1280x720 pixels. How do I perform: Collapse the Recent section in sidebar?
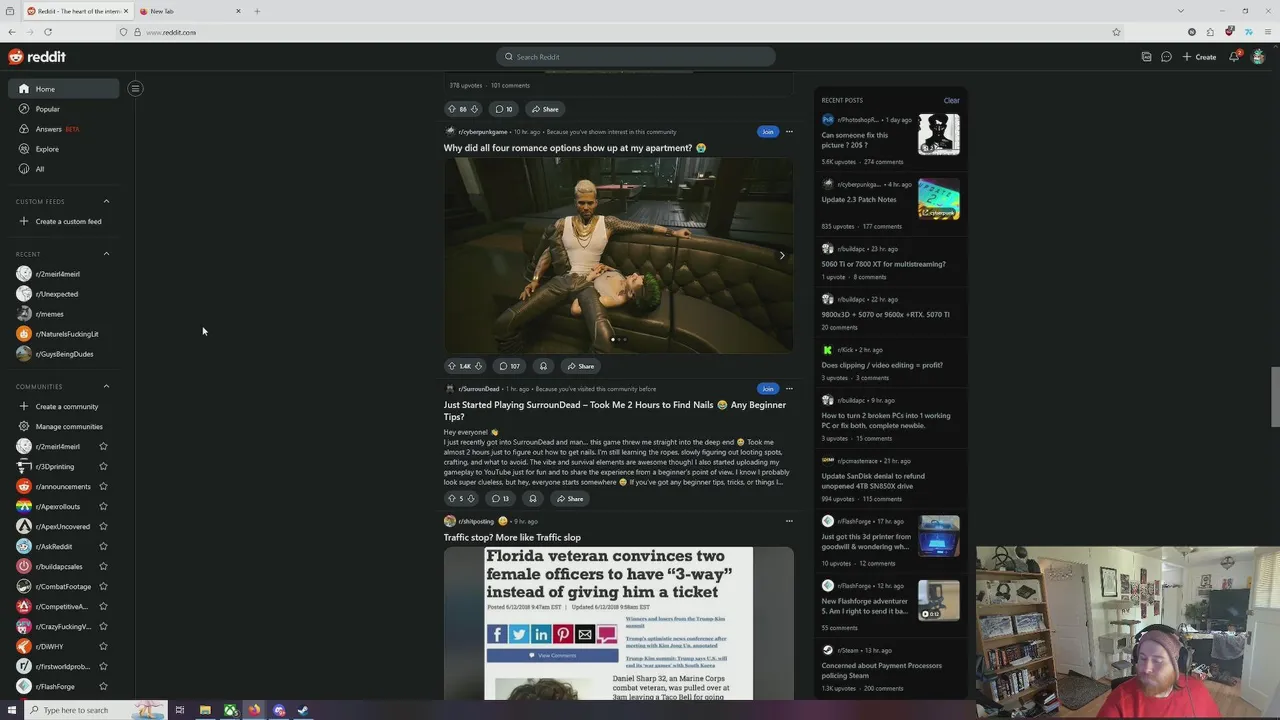107,254
